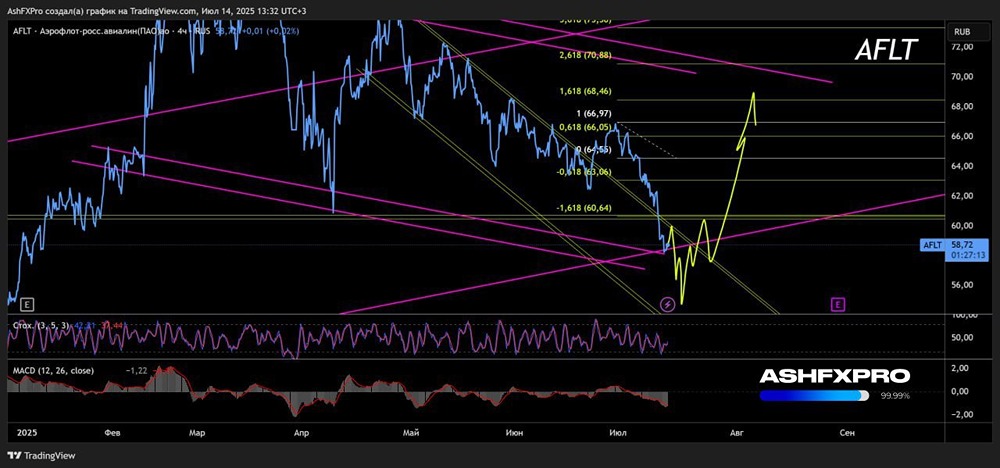Click the 68,00 price axis label

962,106
